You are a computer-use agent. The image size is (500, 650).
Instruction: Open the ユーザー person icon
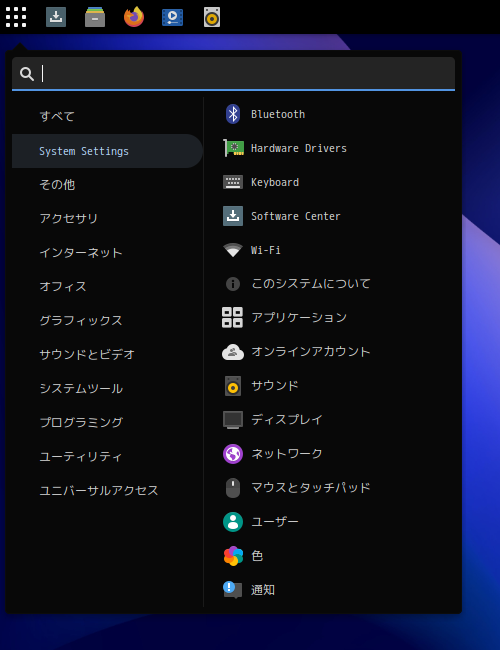click(x=233, y=522)
